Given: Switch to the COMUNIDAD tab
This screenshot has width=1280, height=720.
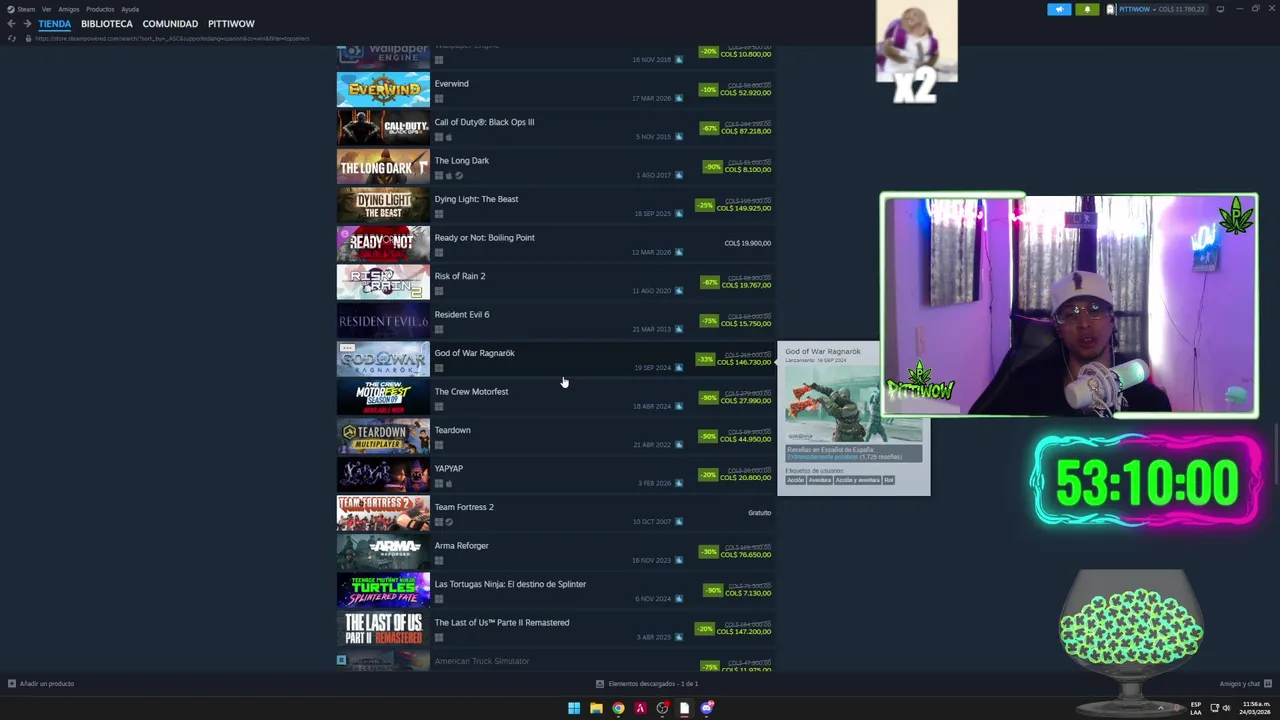Looking at the screenshot, I should (170, 24).
